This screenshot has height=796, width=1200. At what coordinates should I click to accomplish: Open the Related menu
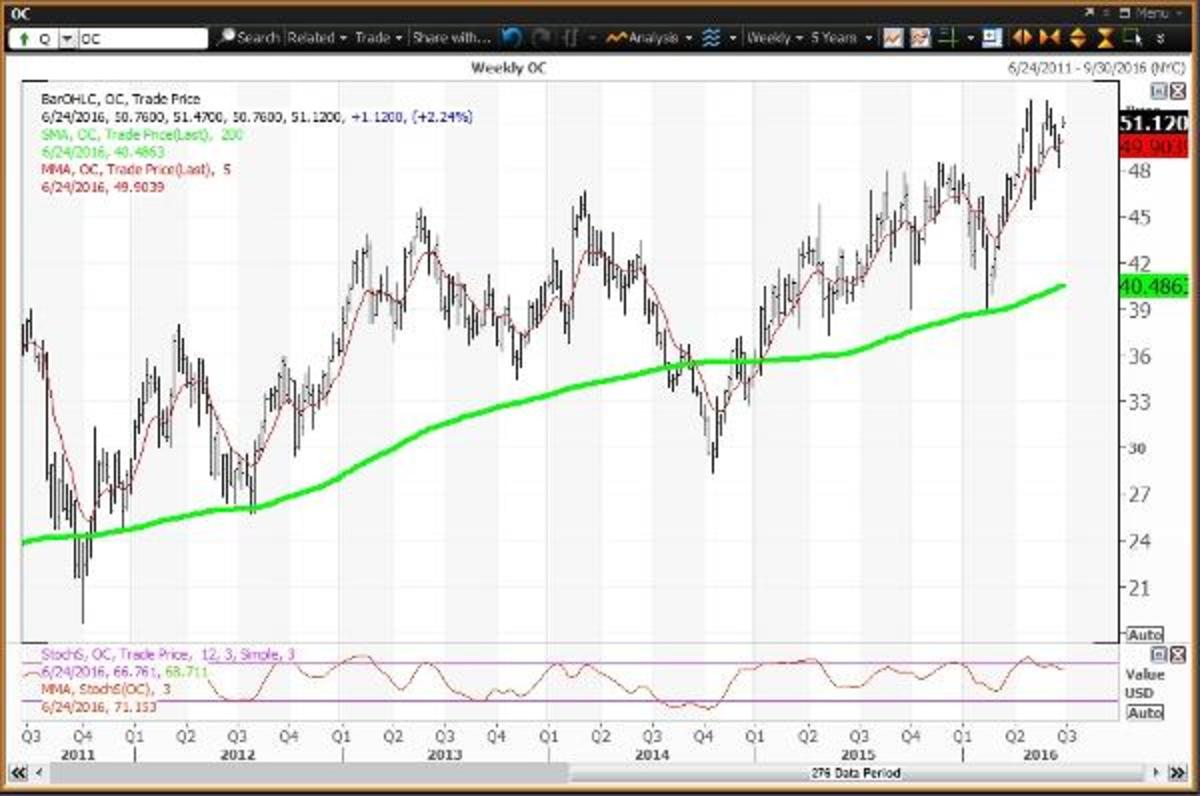pyautogui.click(x=317, y=38)
